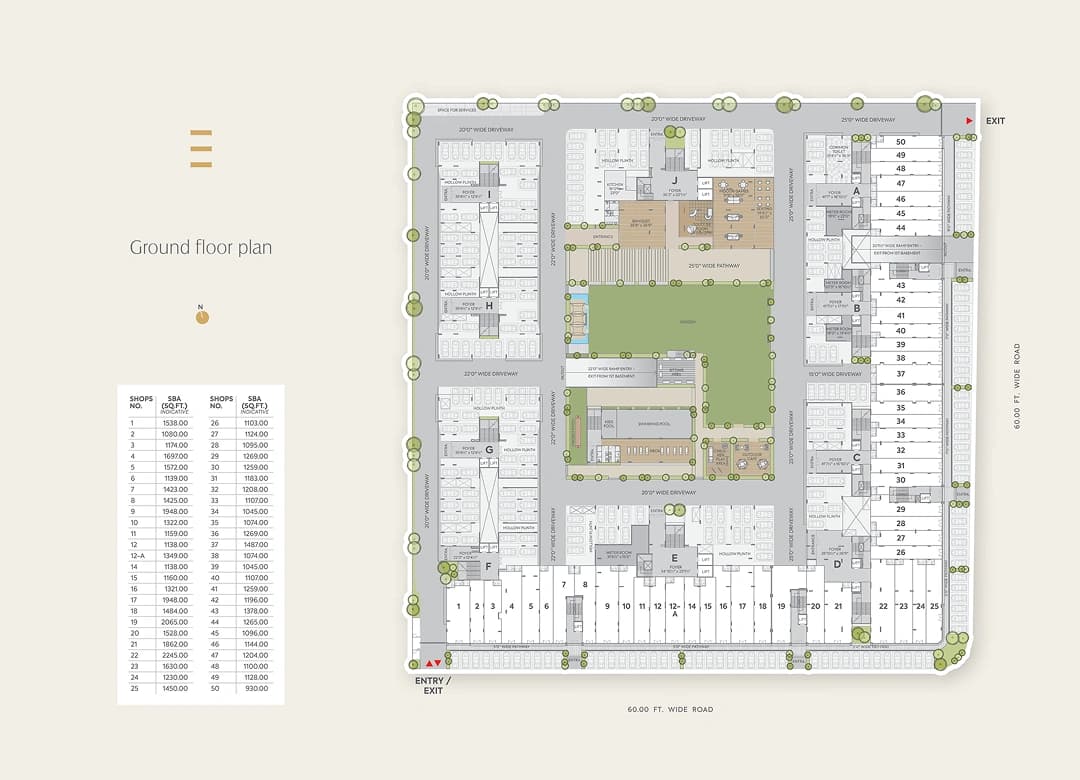Click shop 19 on the floor plan
The image size is (1080, 780).
[x=781, y=606]
